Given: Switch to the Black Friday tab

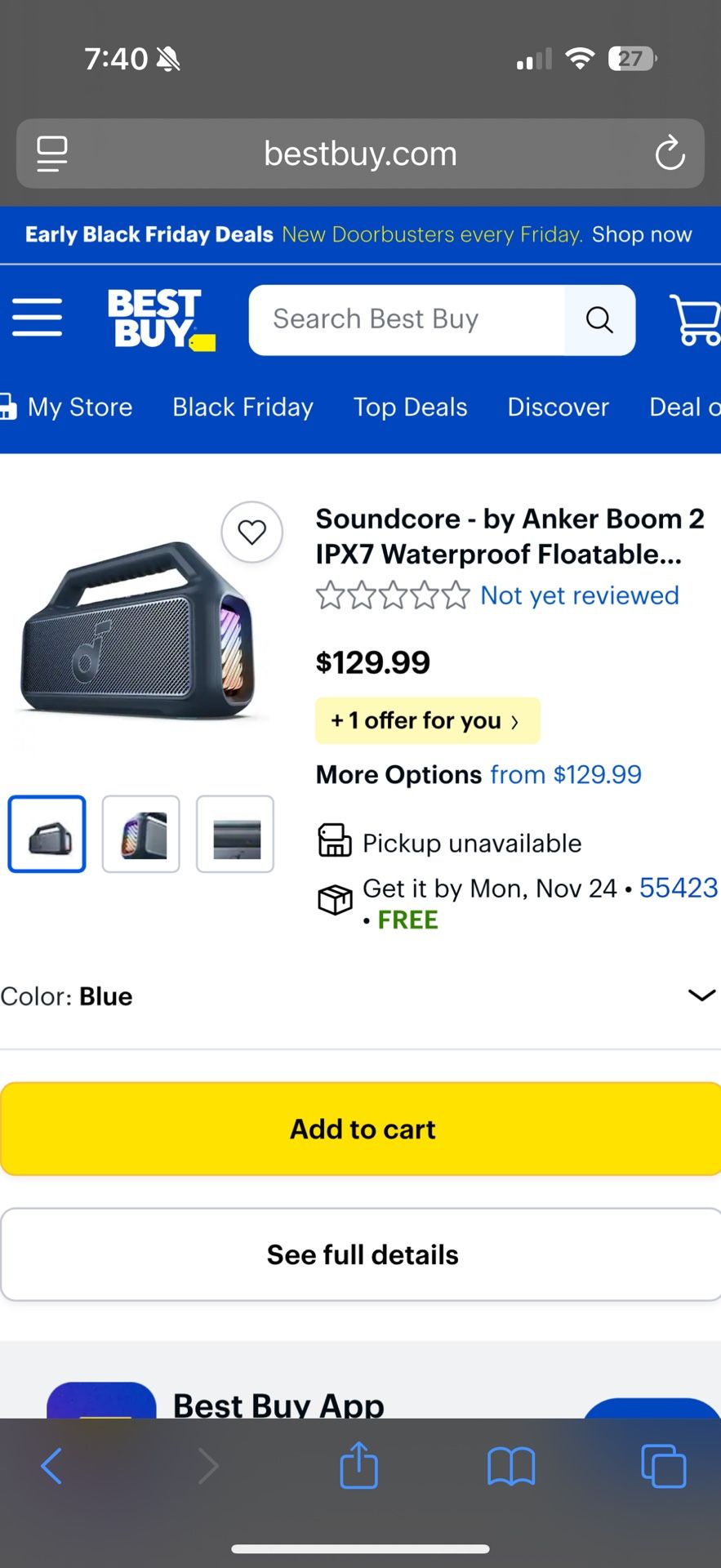Looking at the screenshot, I should pos(243,407).
